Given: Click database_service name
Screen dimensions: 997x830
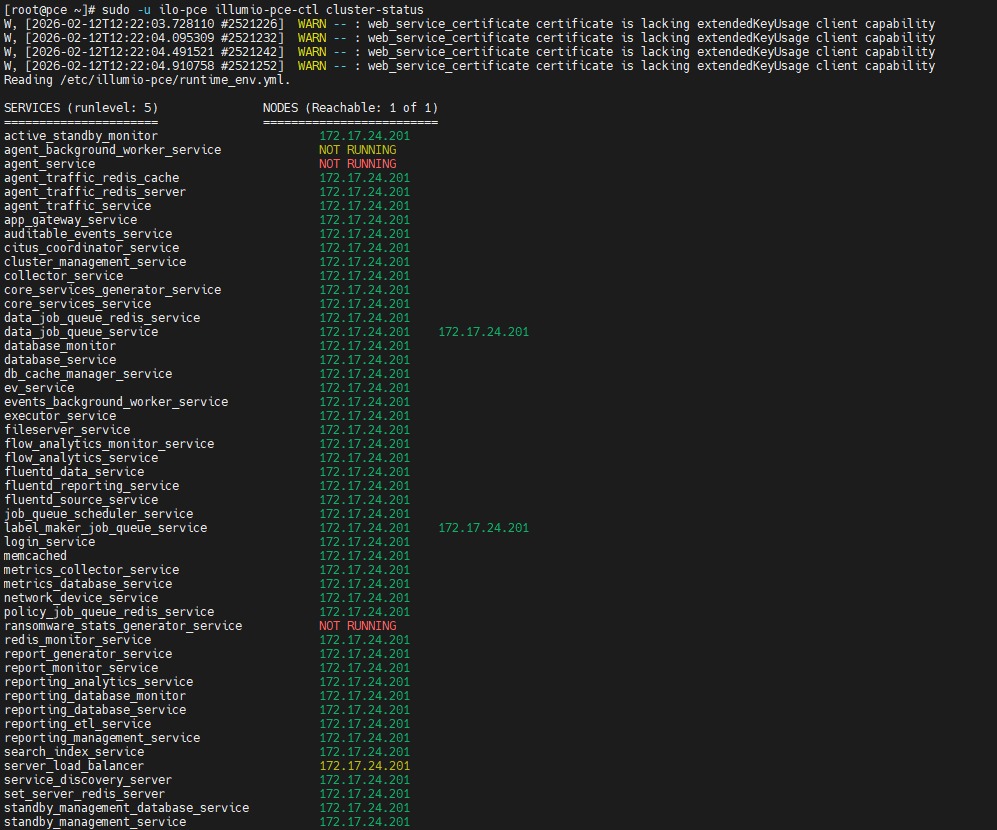Looking at the screenshot, I should [x=60, y=359].
